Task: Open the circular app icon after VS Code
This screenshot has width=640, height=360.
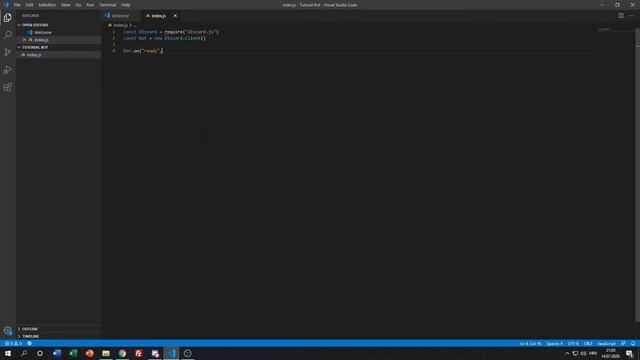Action: (x=187, y=353)
